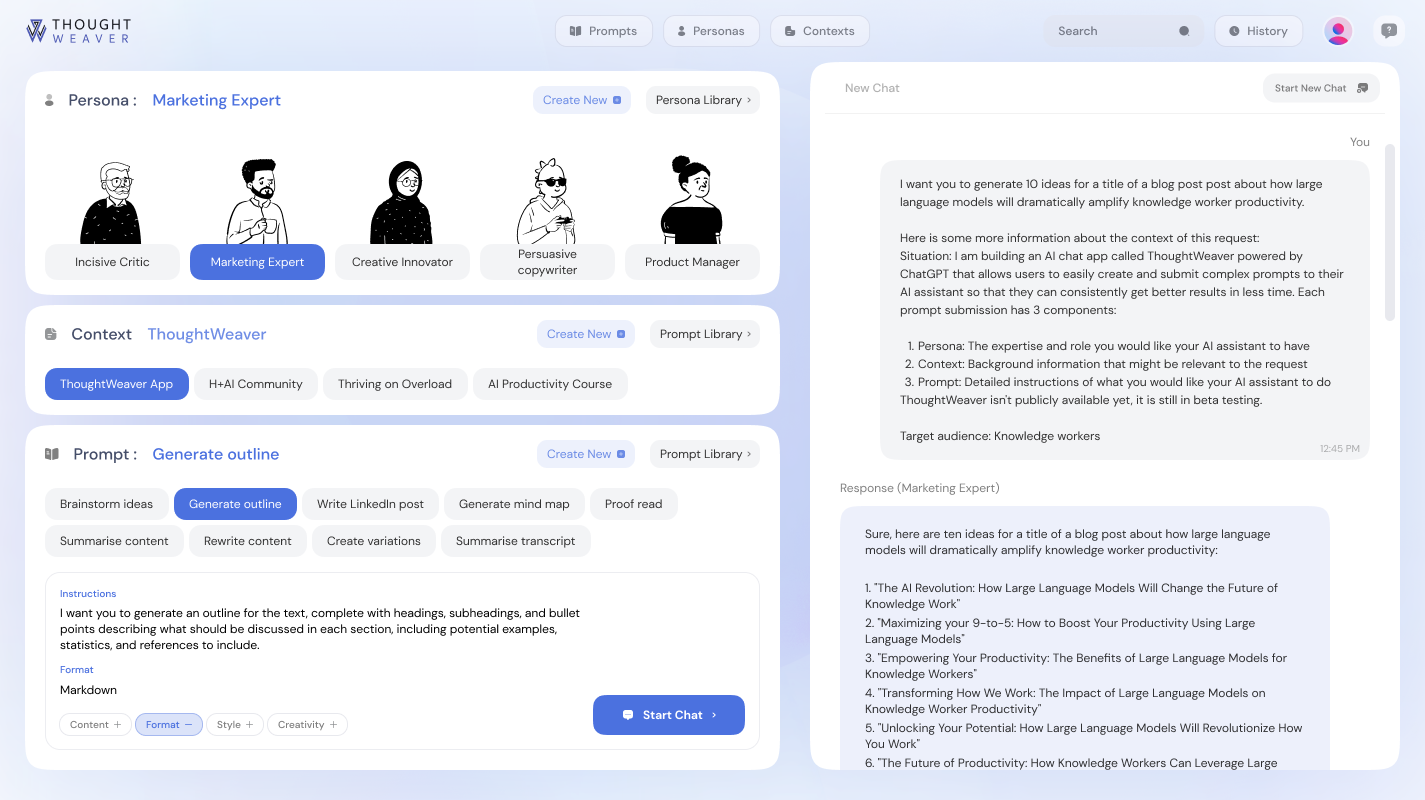1425x800 pixels.
Task: Open the Personas nav tab
Action: [711, 31]
